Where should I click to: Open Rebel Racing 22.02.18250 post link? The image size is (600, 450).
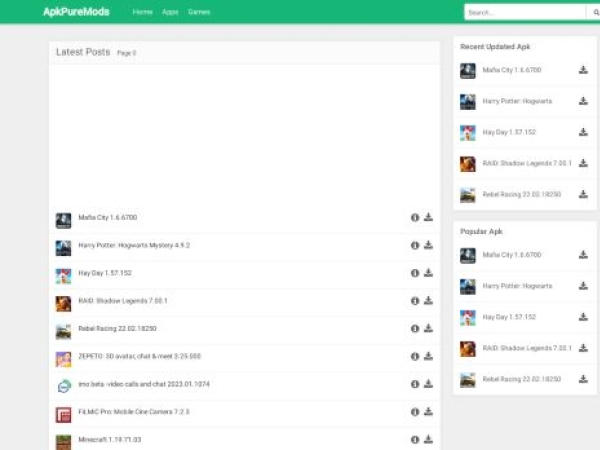117,329
